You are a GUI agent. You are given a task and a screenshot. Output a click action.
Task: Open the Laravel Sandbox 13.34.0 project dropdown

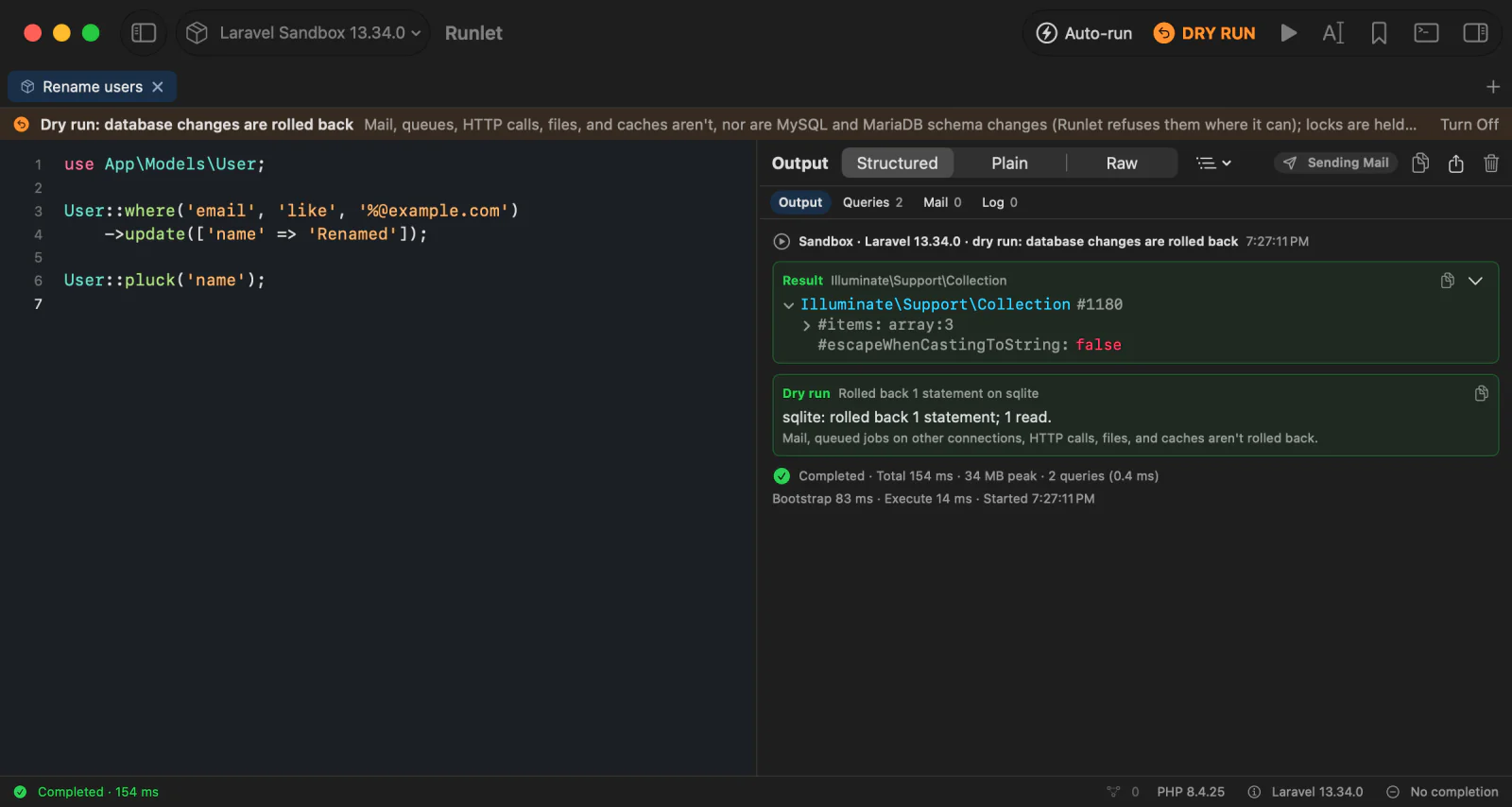[303, 33]
